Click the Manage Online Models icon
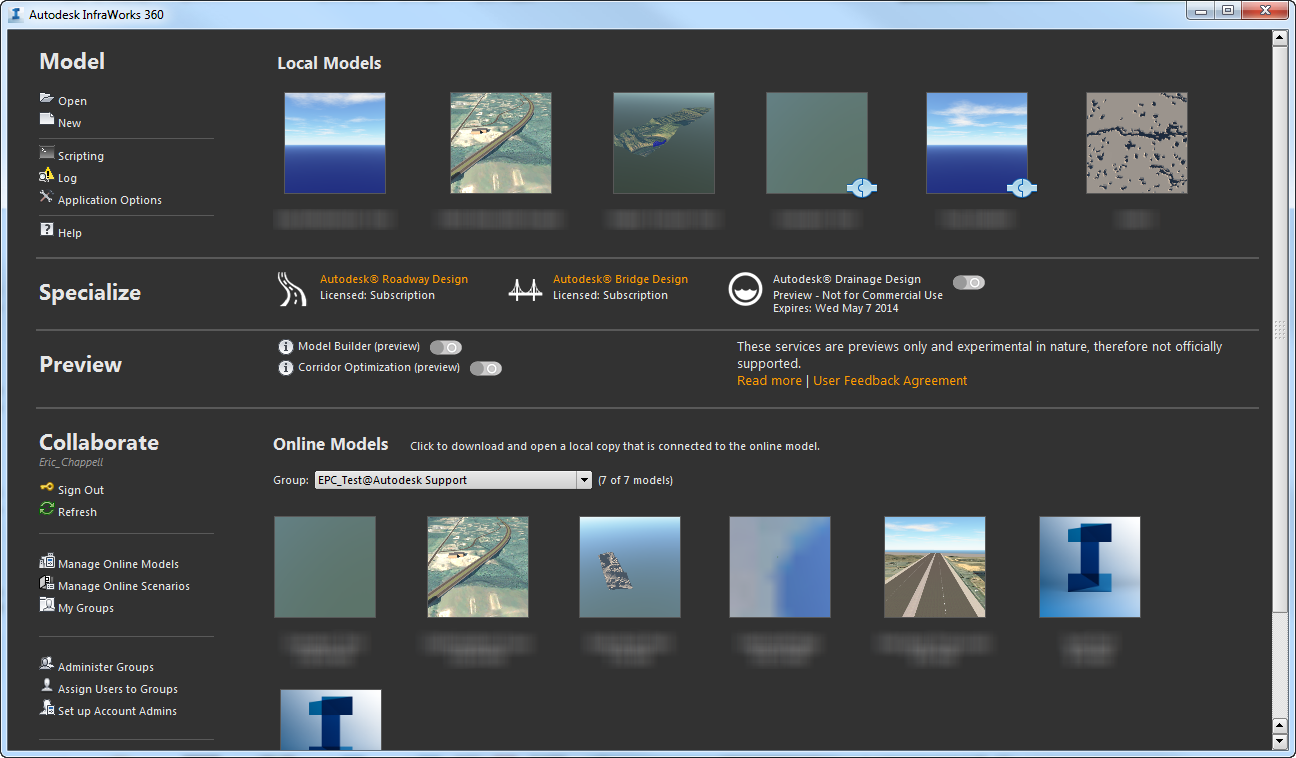This screenshot has height=758, width=1296. coord(46,562)
